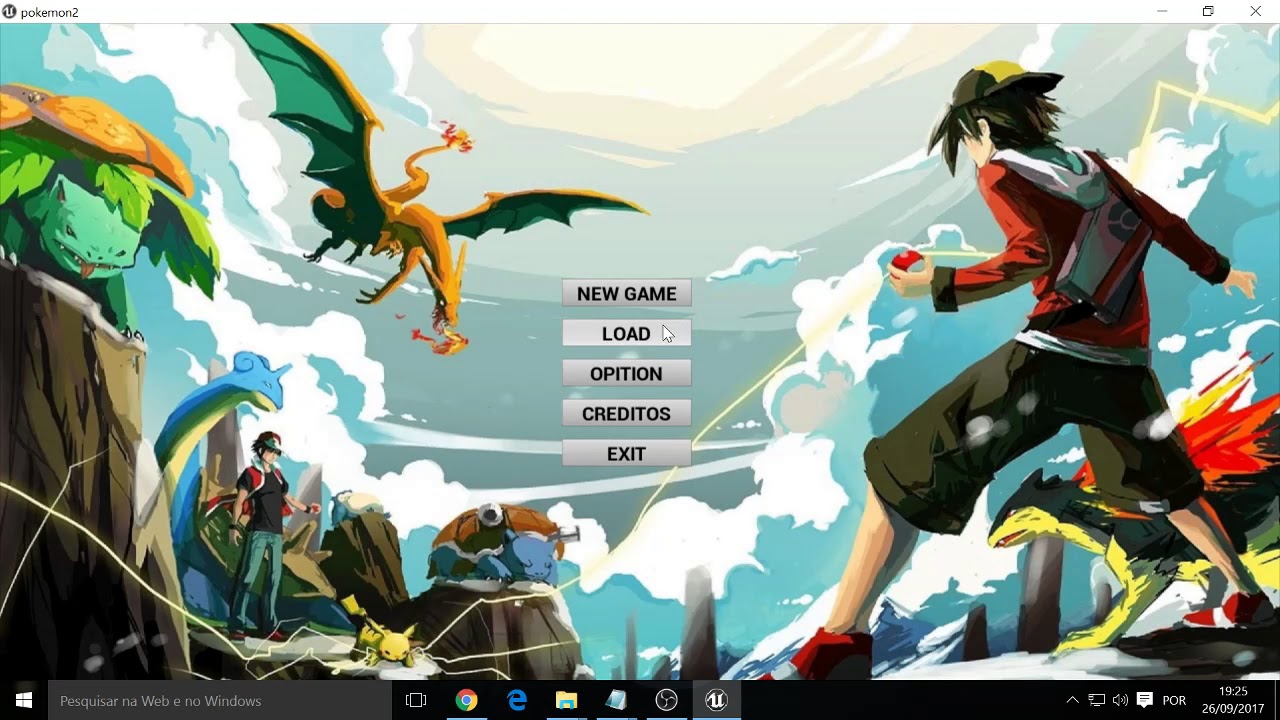Open the OPITION menu entry
Screen dimensions: 1280x720
point(627,372)
